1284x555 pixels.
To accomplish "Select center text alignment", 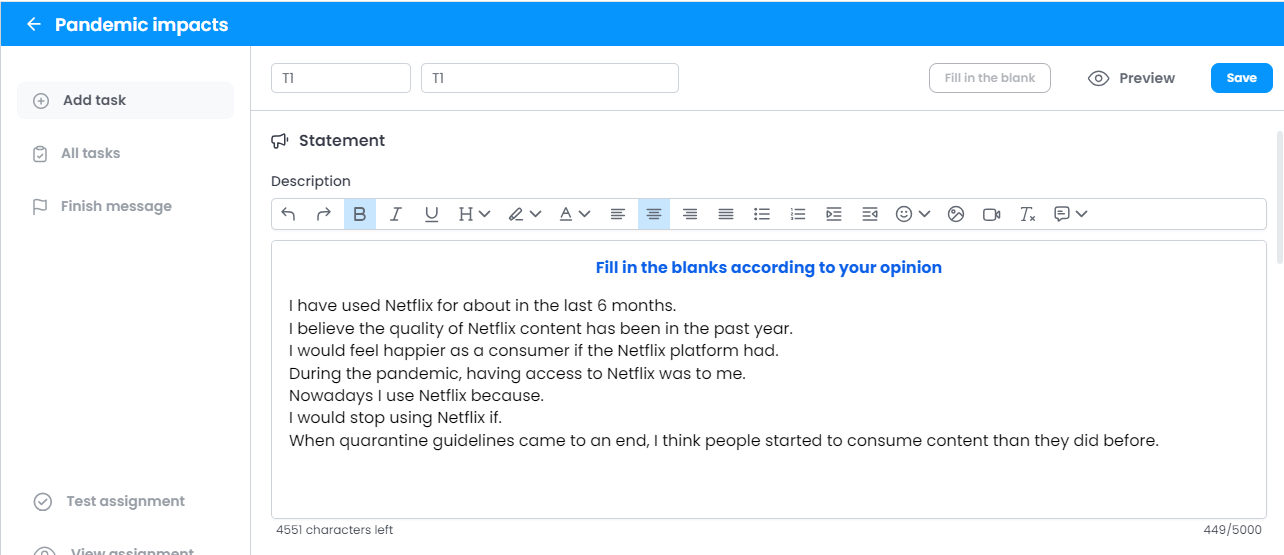I will coord(654,214).
